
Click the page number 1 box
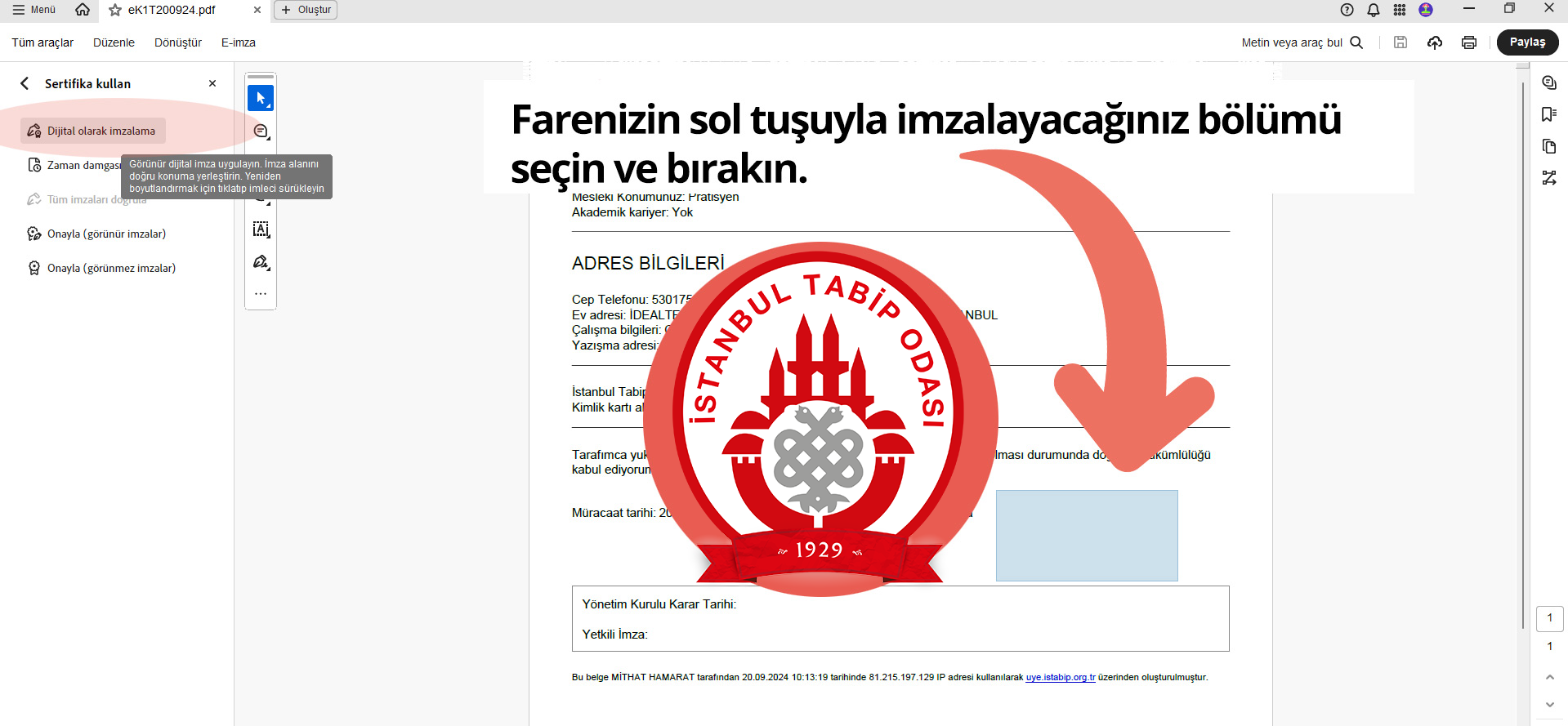(x=1549, y=618)
